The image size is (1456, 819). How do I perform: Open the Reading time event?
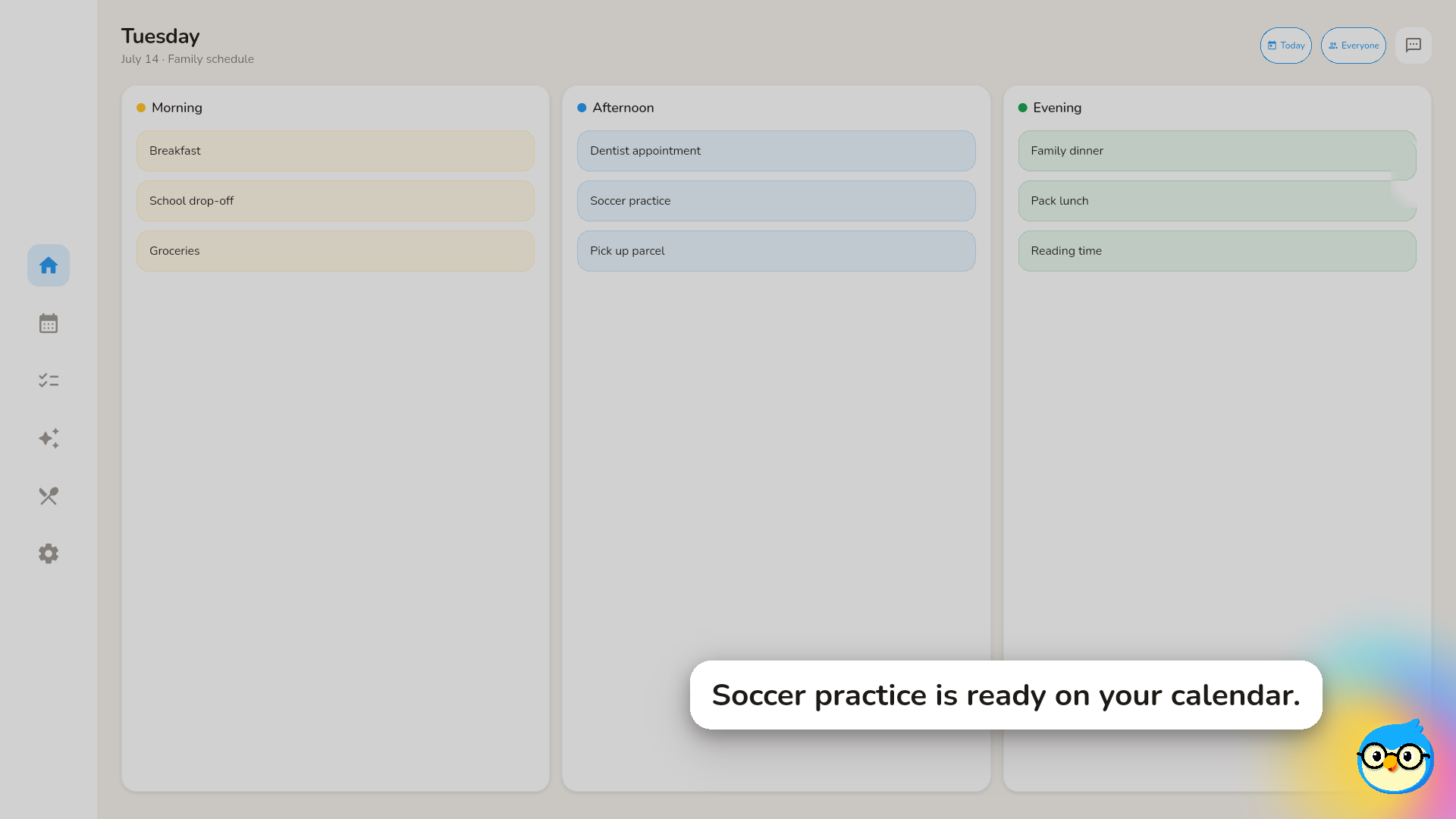(x=1217, y=251)
